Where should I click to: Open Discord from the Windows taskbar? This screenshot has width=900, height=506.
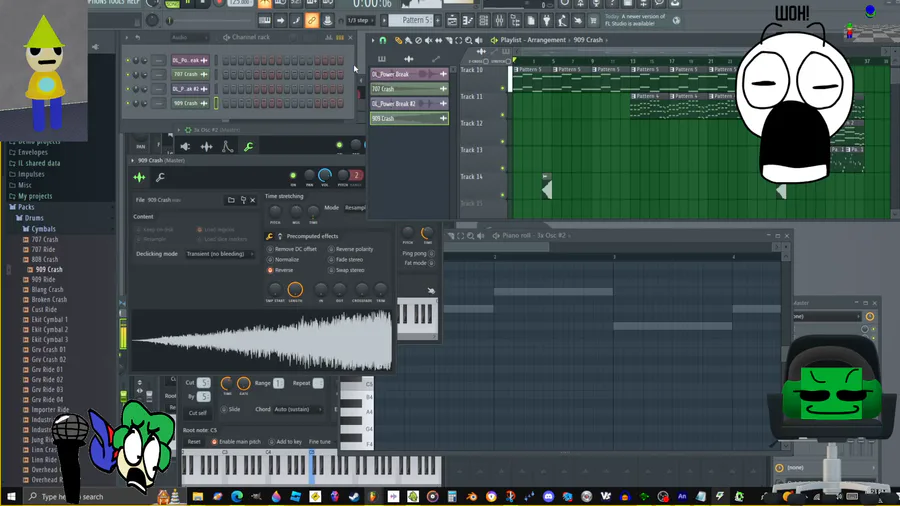(548, 496)
